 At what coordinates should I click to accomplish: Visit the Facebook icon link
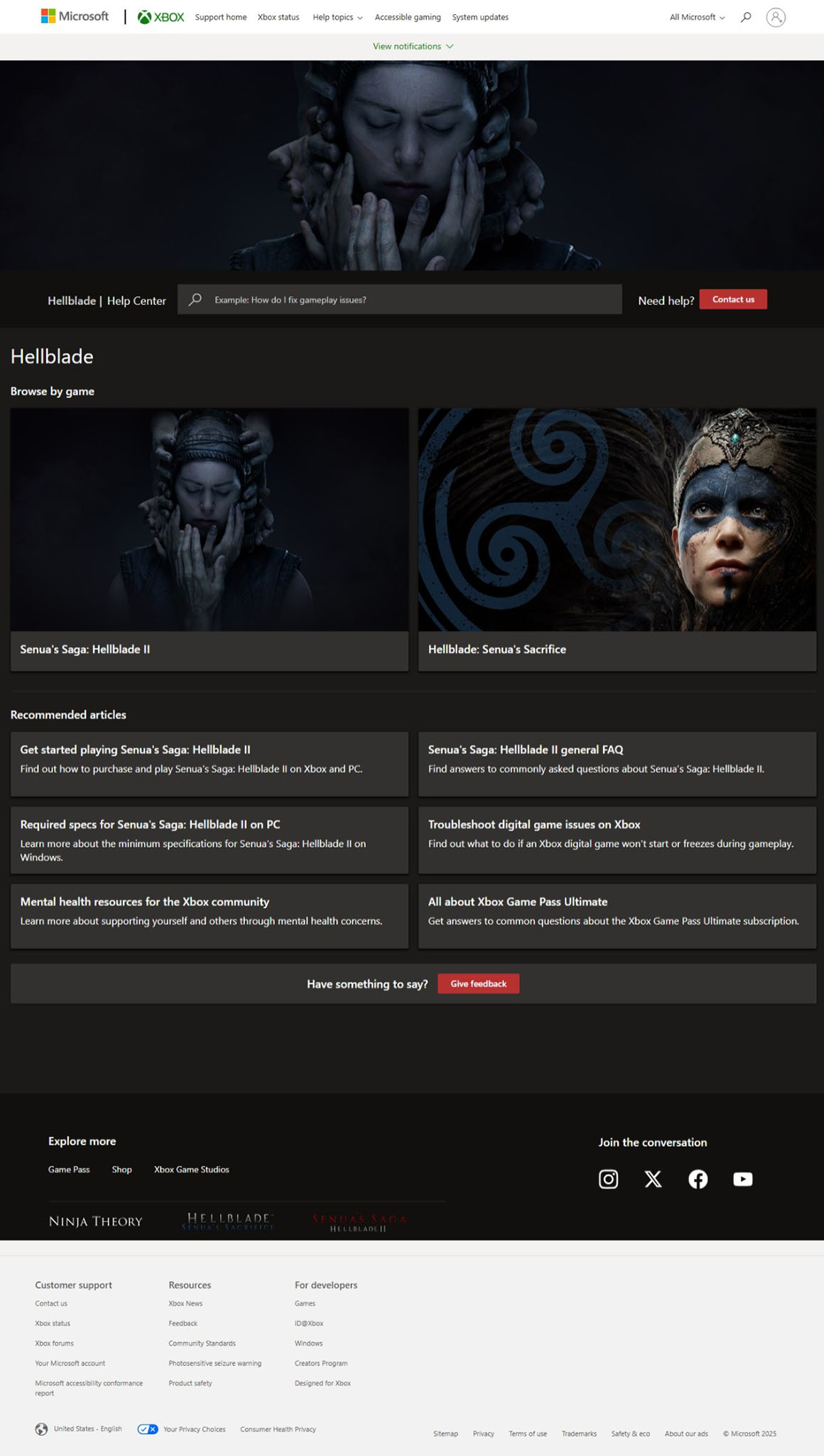tap(698, 1179)
